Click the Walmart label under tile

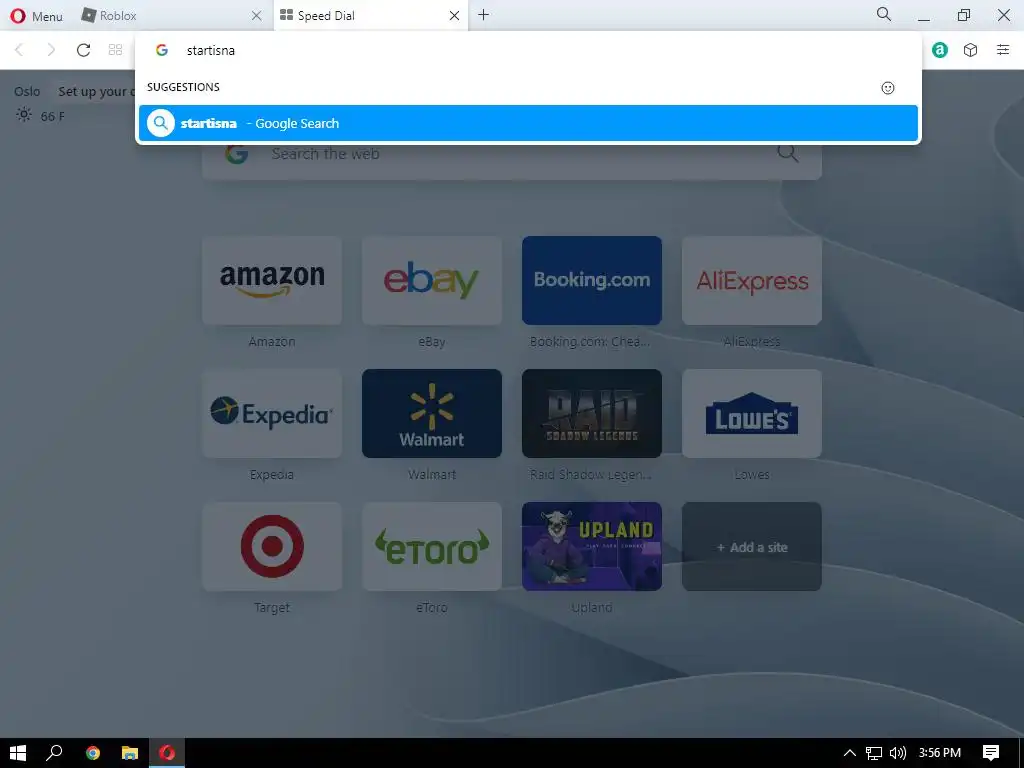pos(432,475)
